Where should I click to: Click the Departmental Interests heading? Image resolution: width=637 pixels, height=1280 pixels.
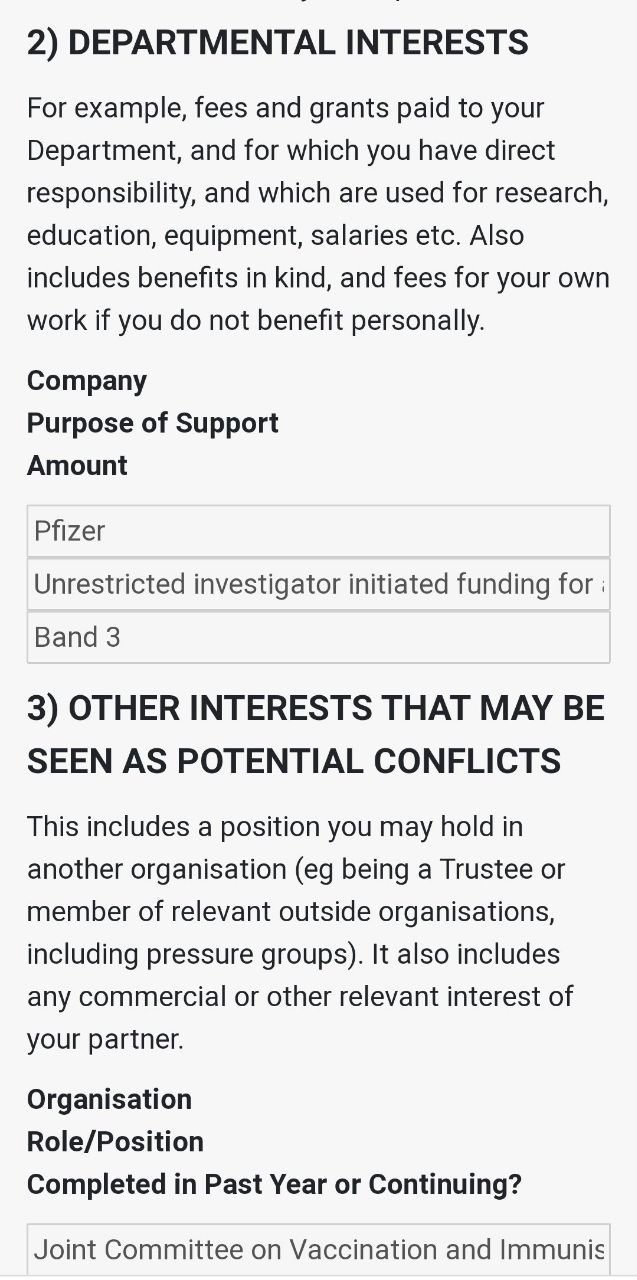[277, 43]
